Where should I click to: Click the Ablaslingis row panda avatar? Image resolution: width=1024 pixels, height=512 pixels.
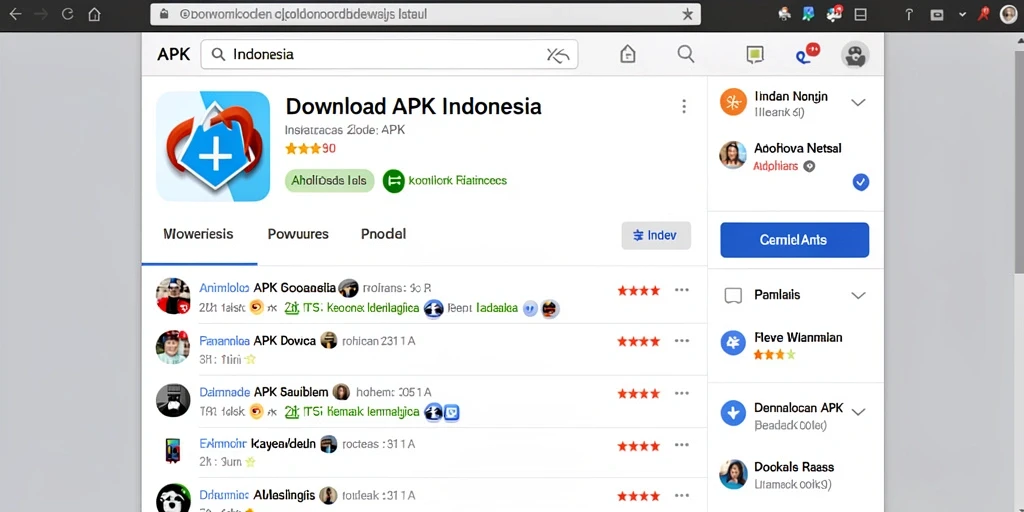173,498
